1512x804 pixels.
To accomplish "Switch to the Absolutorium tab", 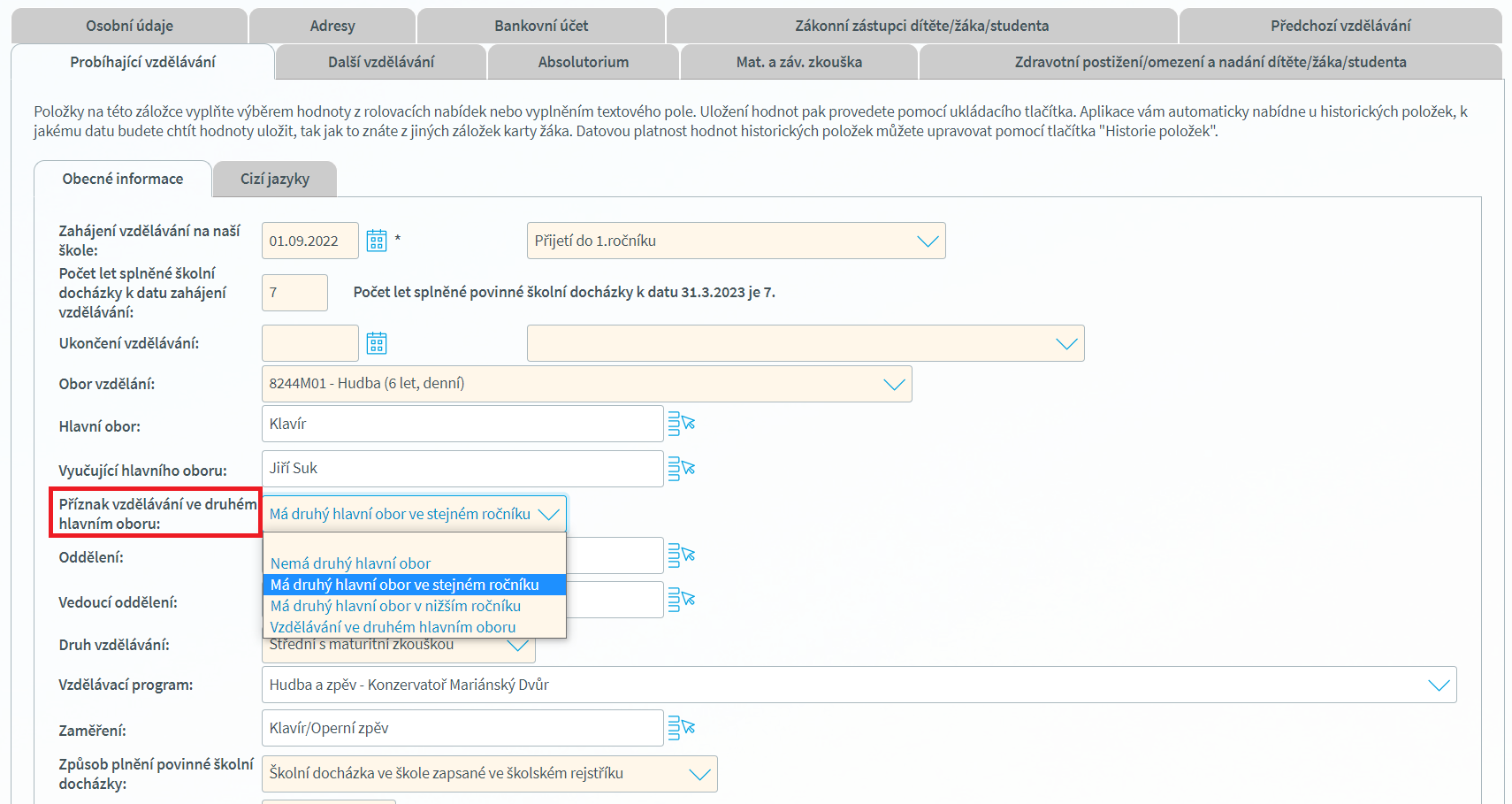I will pos(584,62).
